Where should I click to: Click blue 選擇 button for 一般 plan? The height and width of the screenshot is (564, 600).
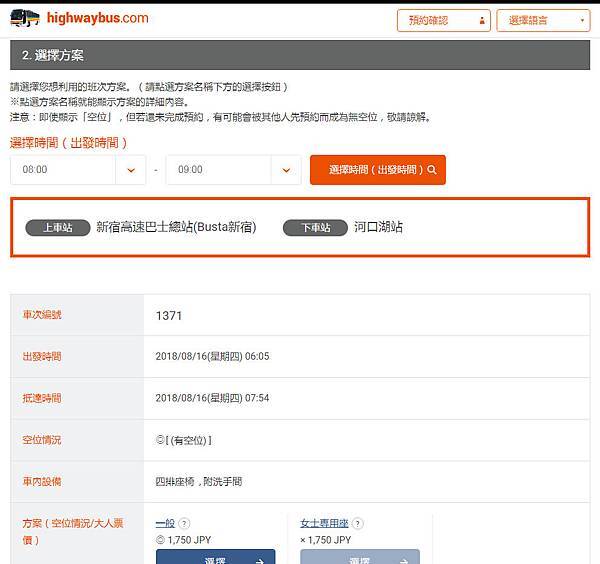(215, 557)
